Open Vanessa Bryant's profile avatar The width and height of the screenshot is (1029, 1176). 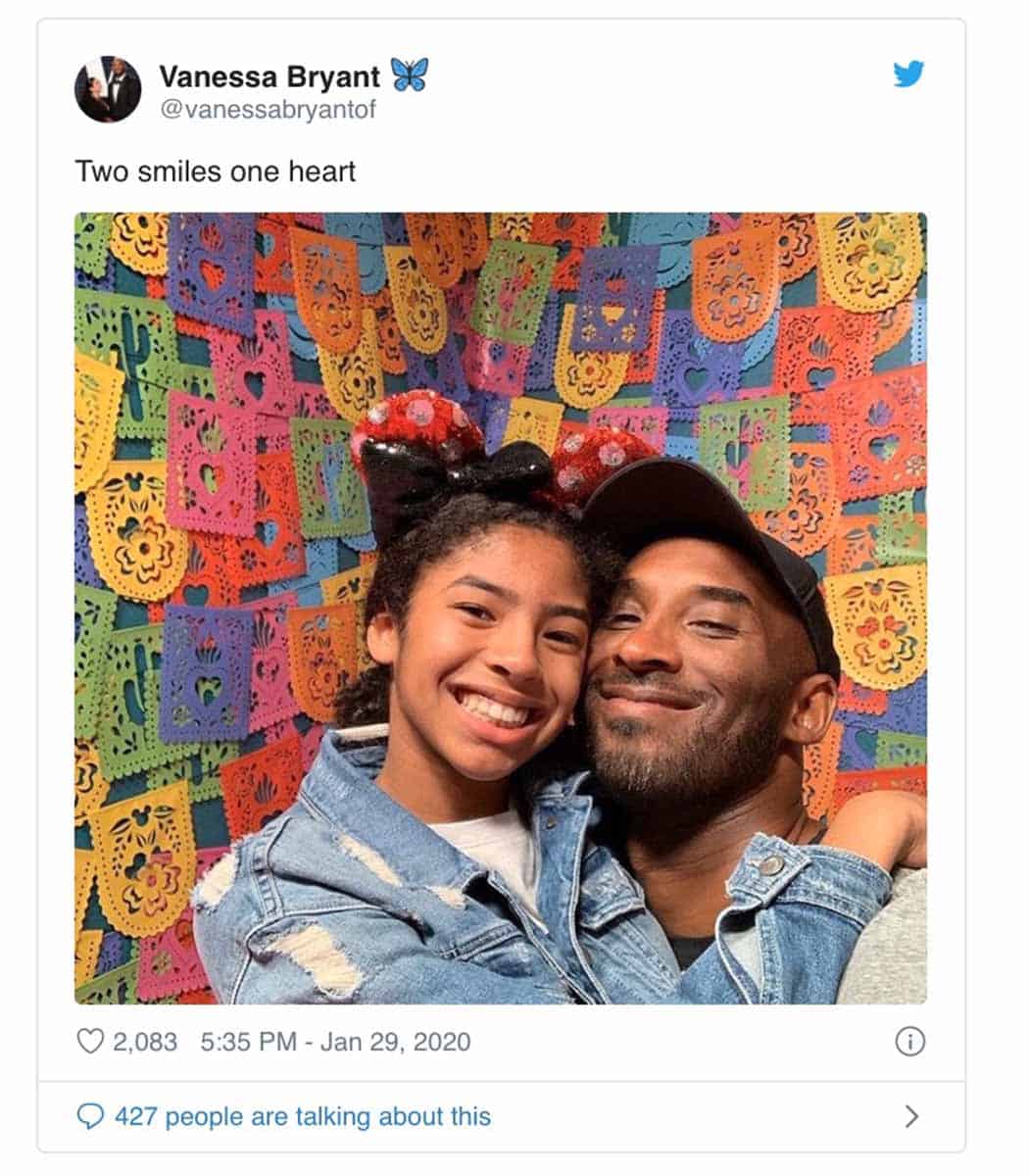click(108, 89)
